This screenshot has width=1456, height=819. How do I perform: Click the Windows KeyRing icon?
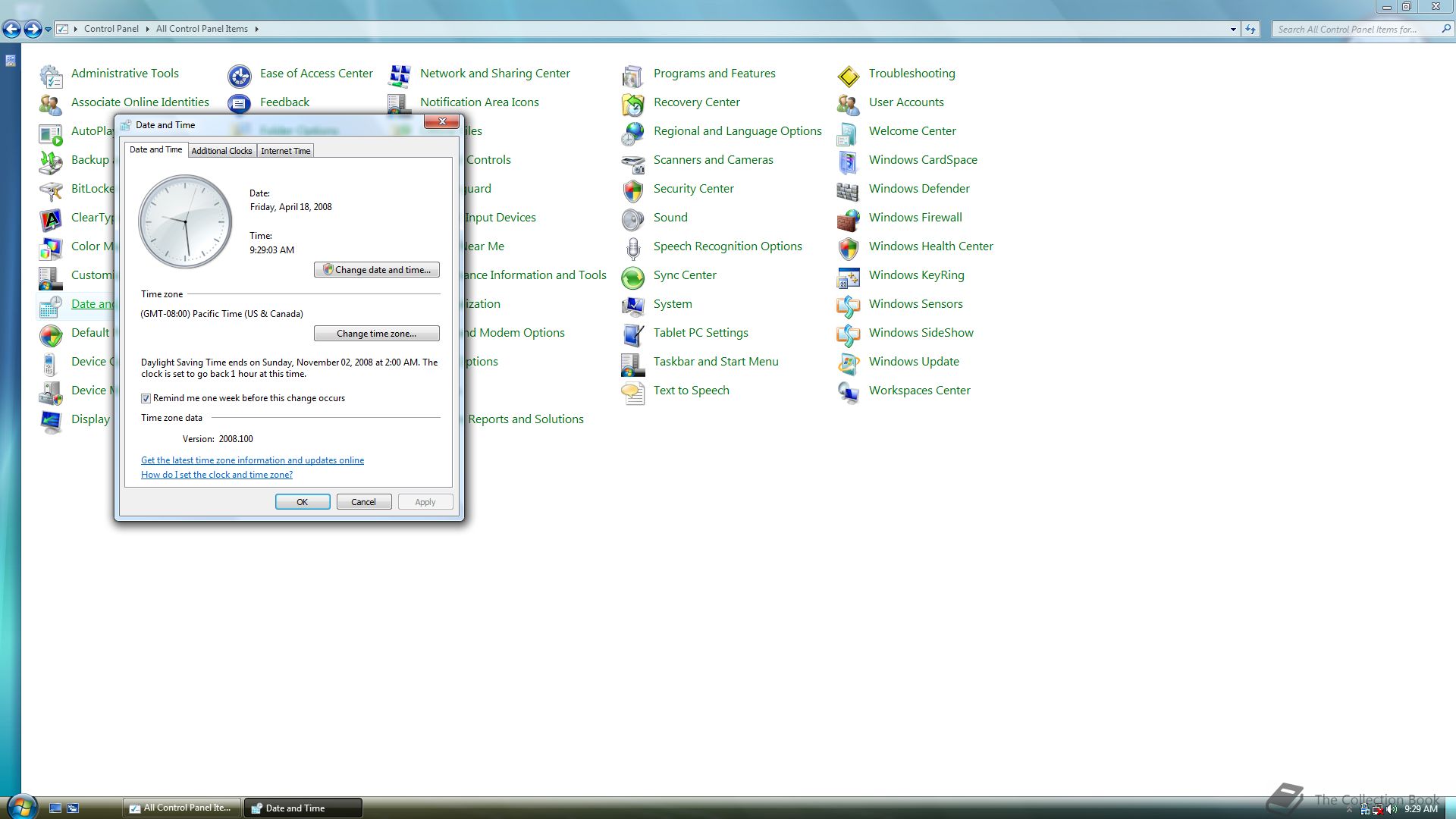(x=849, y=277)
